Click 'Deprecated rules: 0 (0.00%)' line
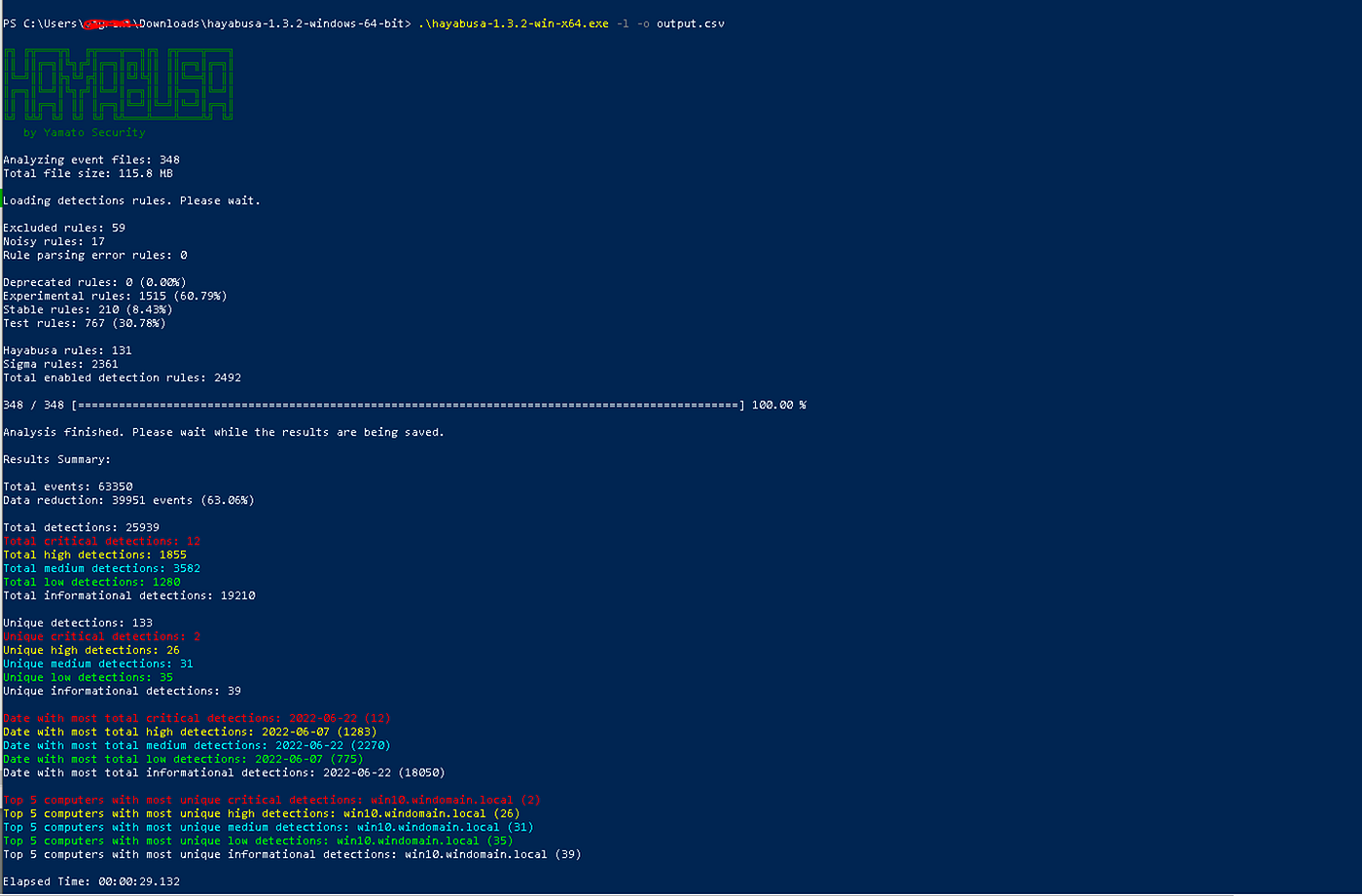Image resolution: width=1362 pixels, height=896 pixels. tap(94, 282)
